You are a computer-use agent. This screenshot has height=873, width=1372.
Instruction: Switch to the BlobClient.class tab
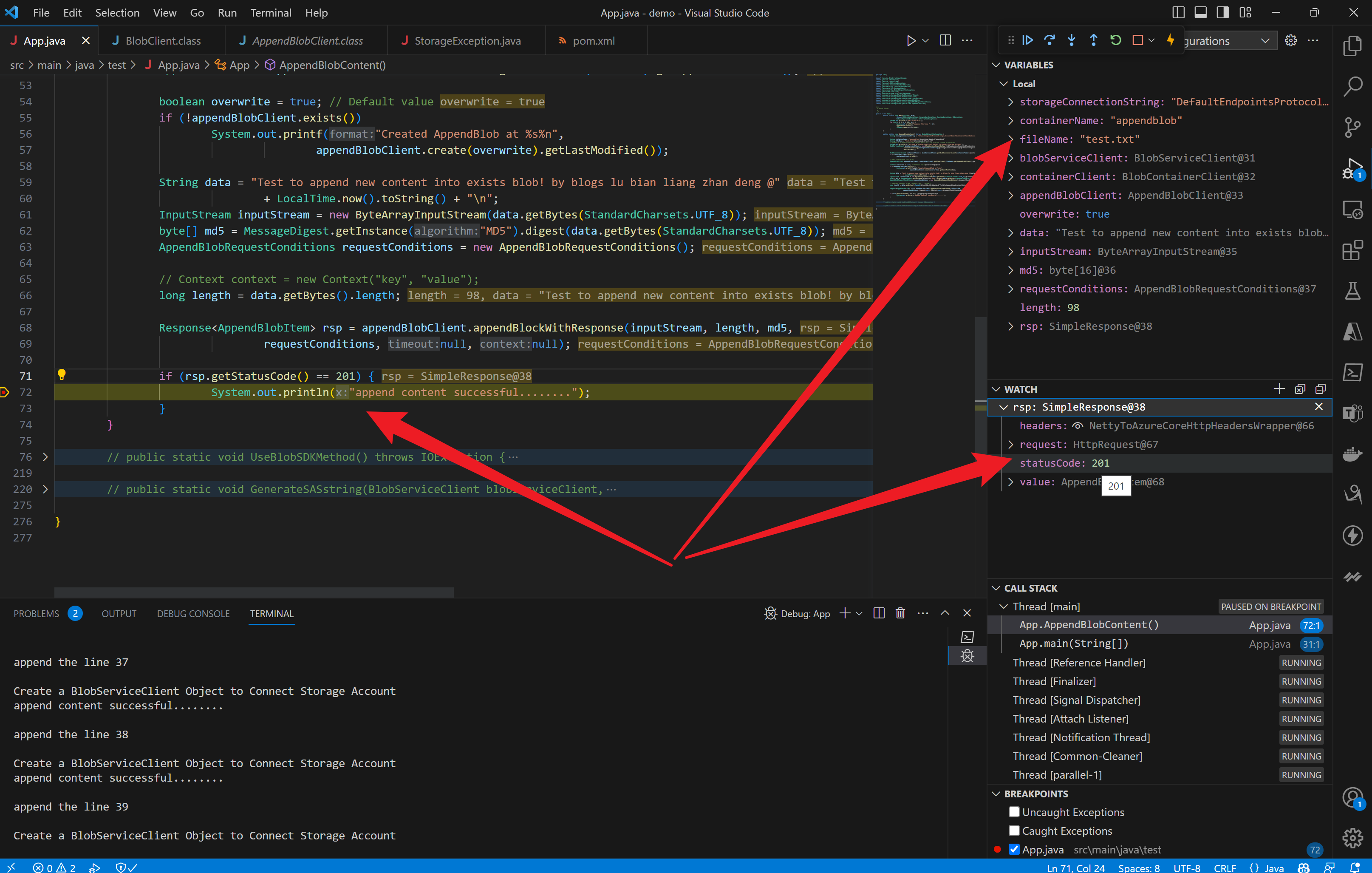[x=163, y=40]
